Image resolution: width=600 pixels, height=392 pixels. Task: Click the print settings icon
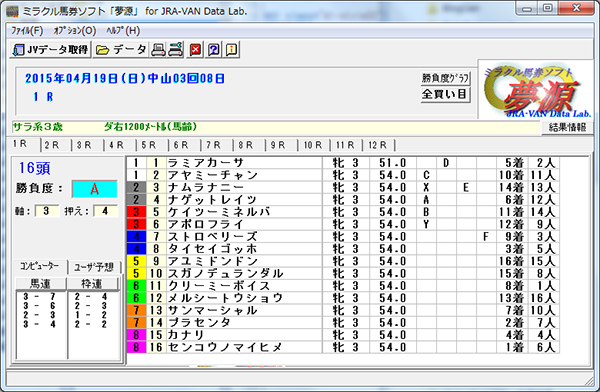(x=176, y=50)
